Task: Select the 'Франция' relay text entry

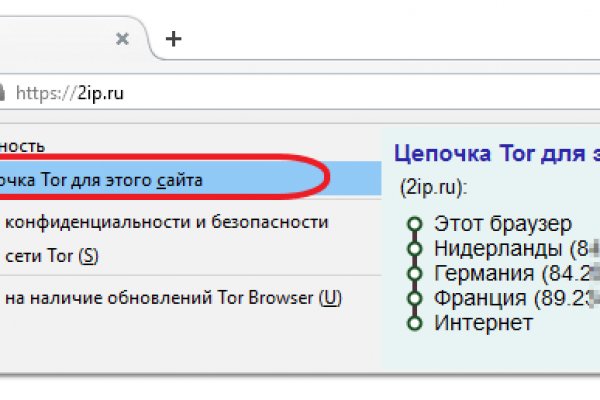Action: tap(493, 297)
